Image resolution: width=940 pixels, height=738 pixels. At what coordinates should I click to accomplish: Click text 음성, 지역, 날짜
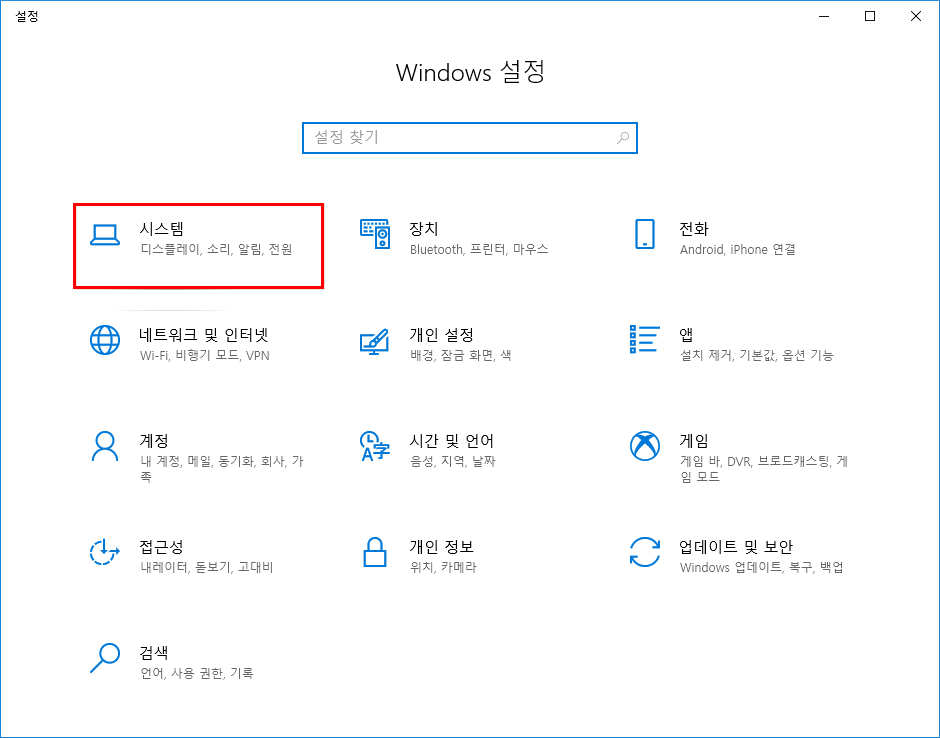point(453,461)
